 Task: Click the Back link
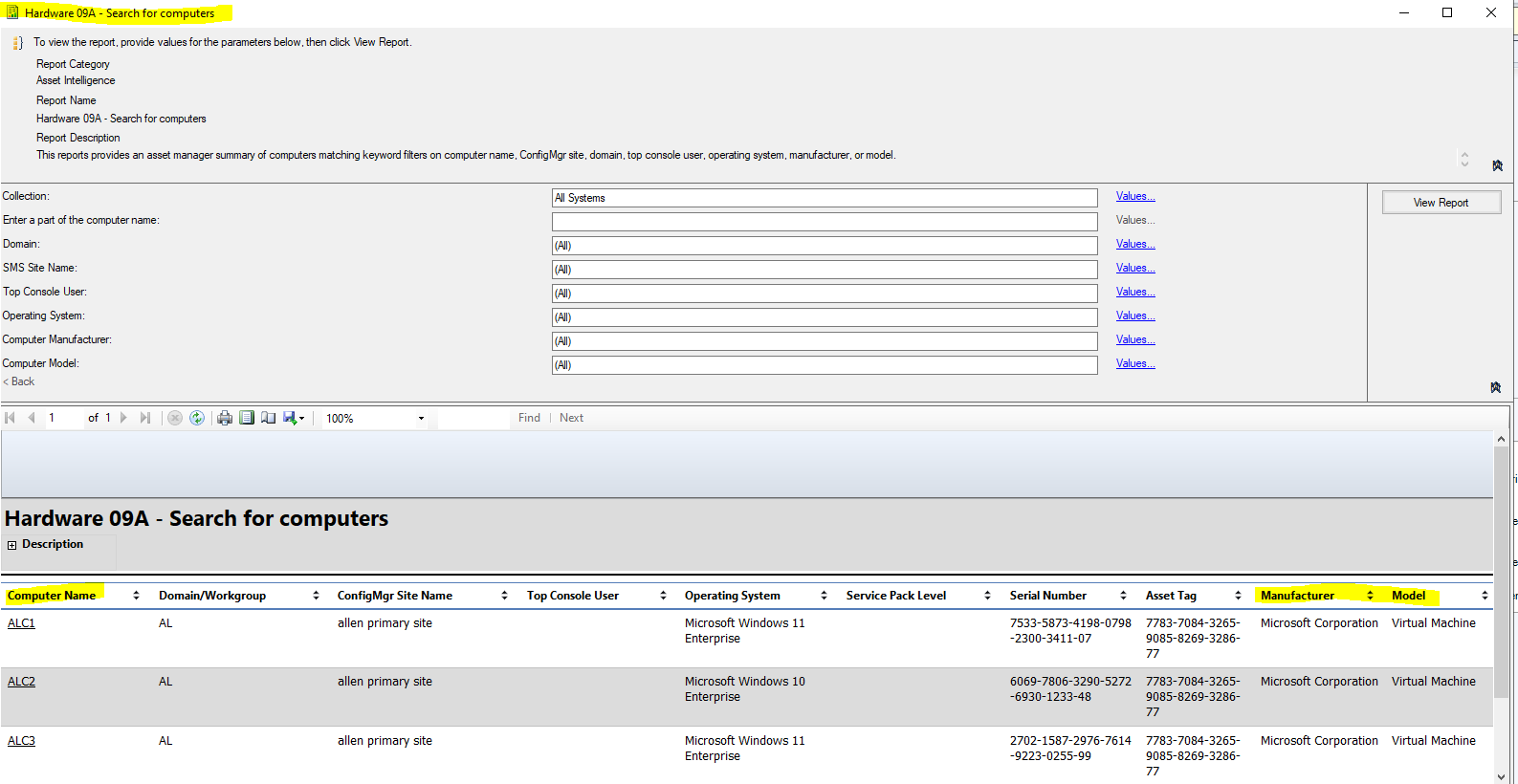tap(19, 381)
